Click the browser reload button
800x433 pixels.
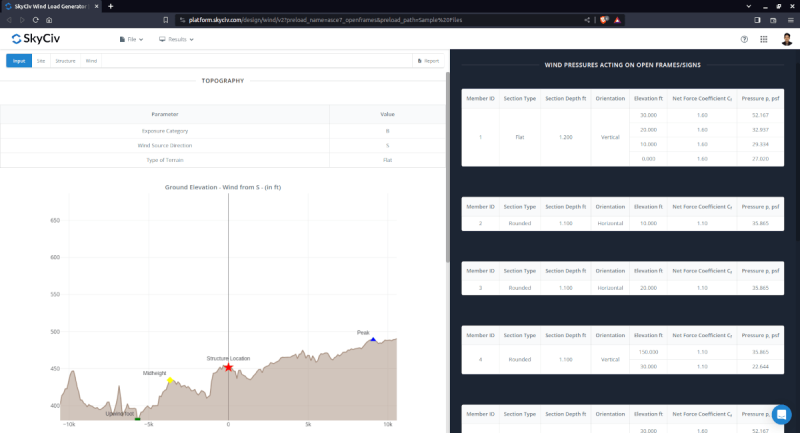tap(35, 19)
